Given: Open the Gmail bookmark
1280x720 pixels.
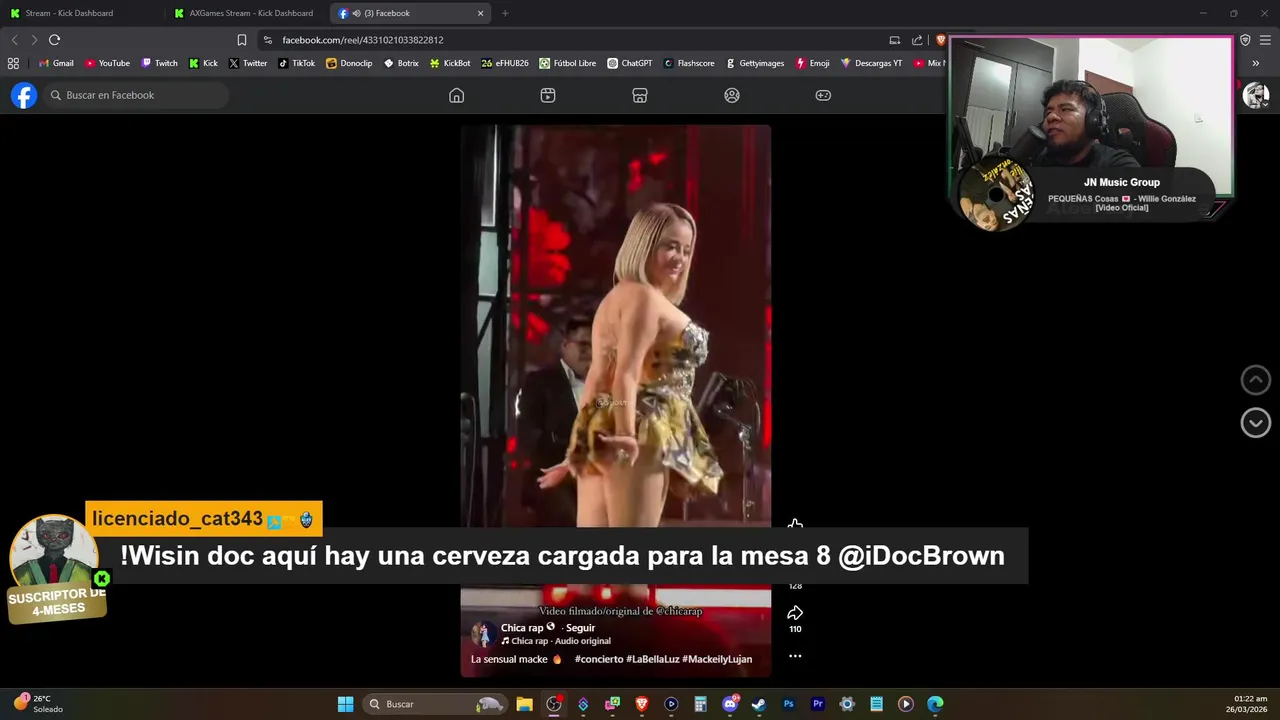Looking at the screenshot, I should pos(56,63).
